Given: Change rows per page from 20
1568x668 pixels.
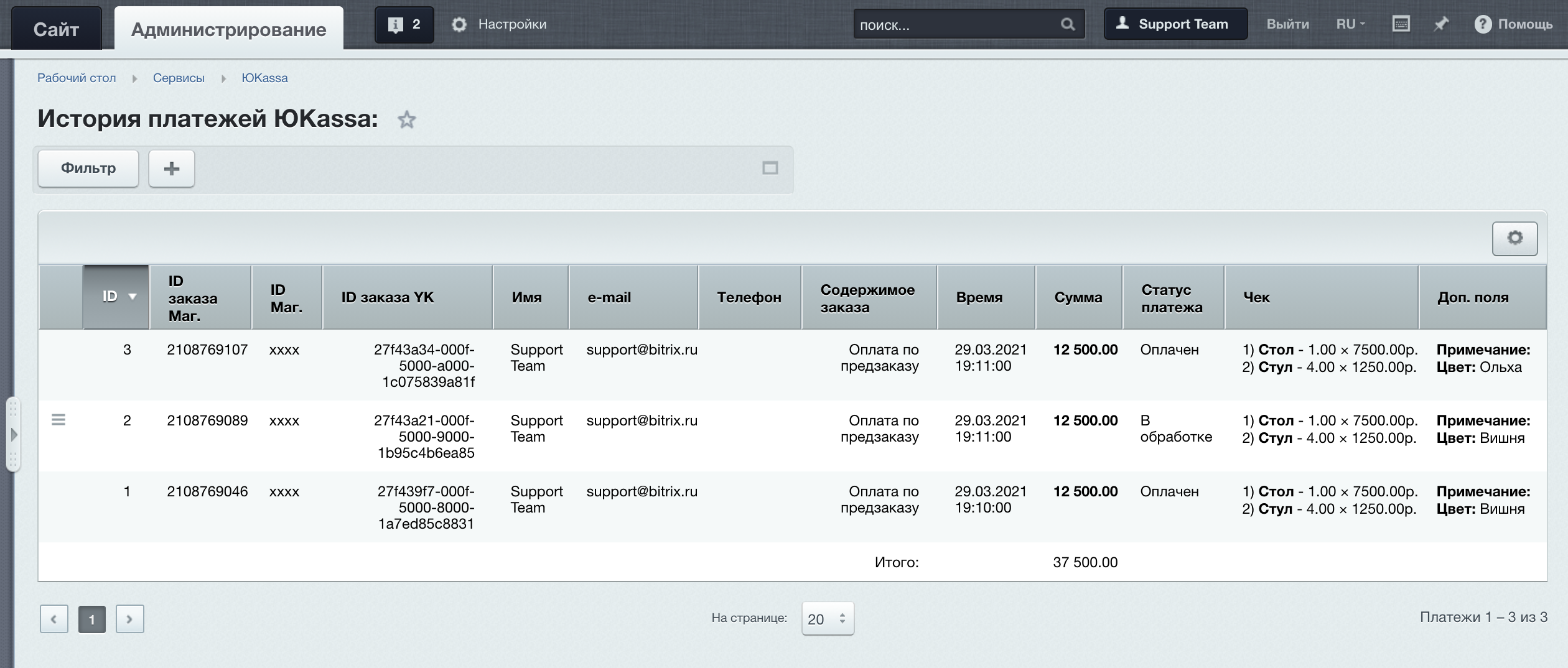Looking at the screenshot, I should [827, 619].
